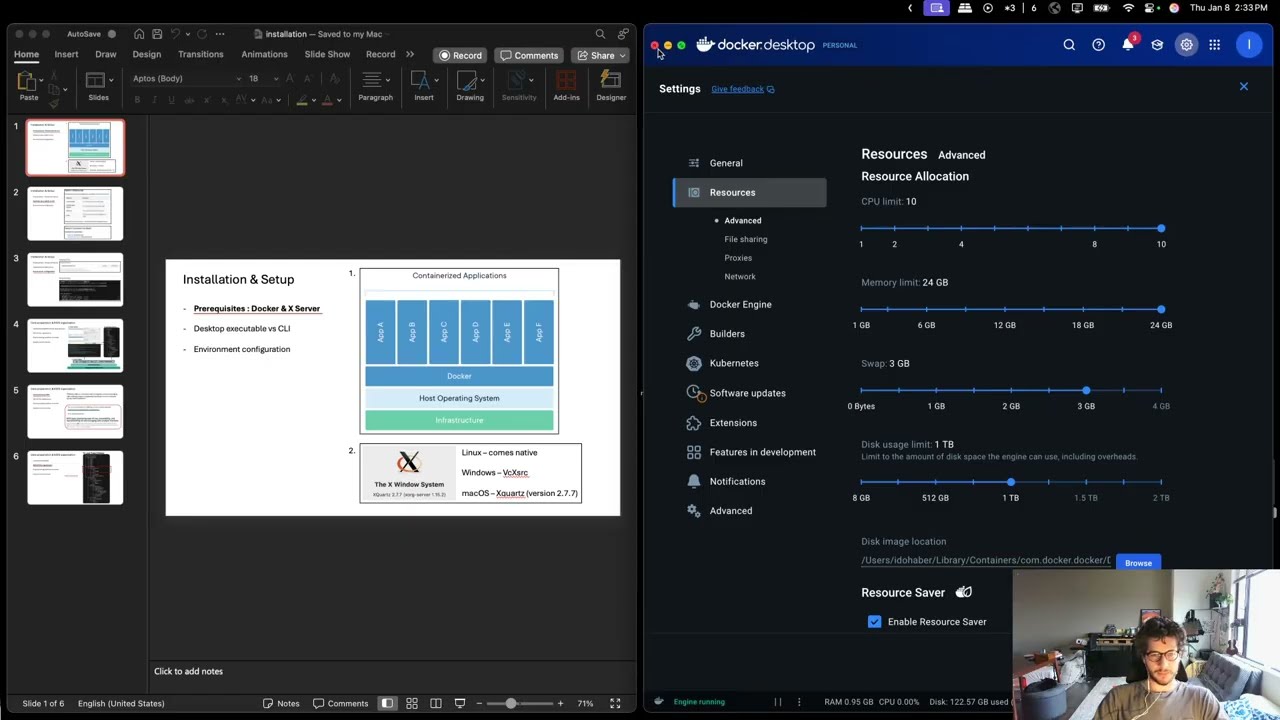Open Docker Desktop search
Viewport: 1280px width, 720px height.
(x=1069, y=45)
